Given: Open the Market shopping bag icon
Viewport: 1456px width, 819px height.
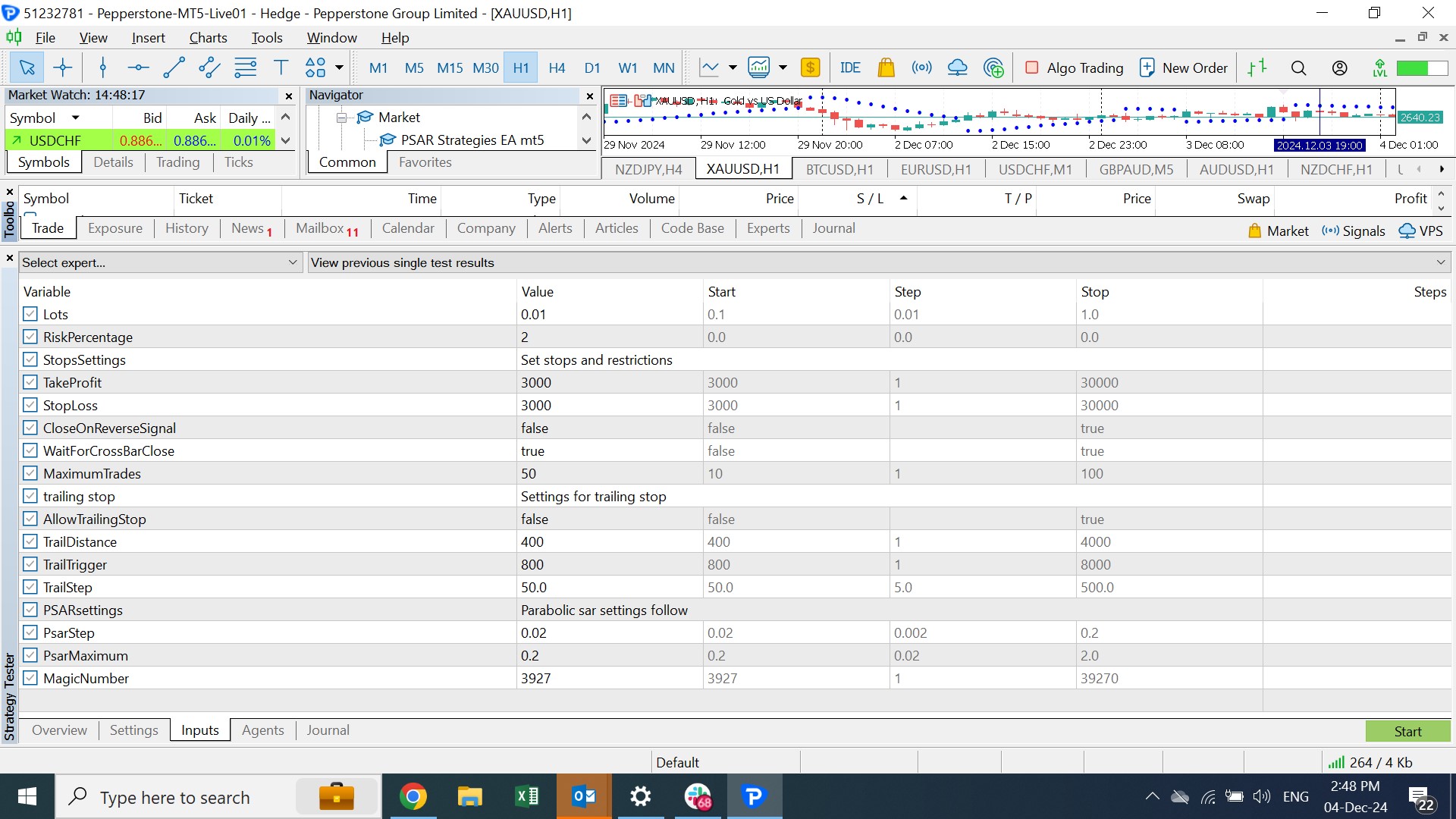Looking at the screenshot, I should (x=886, y=68).
